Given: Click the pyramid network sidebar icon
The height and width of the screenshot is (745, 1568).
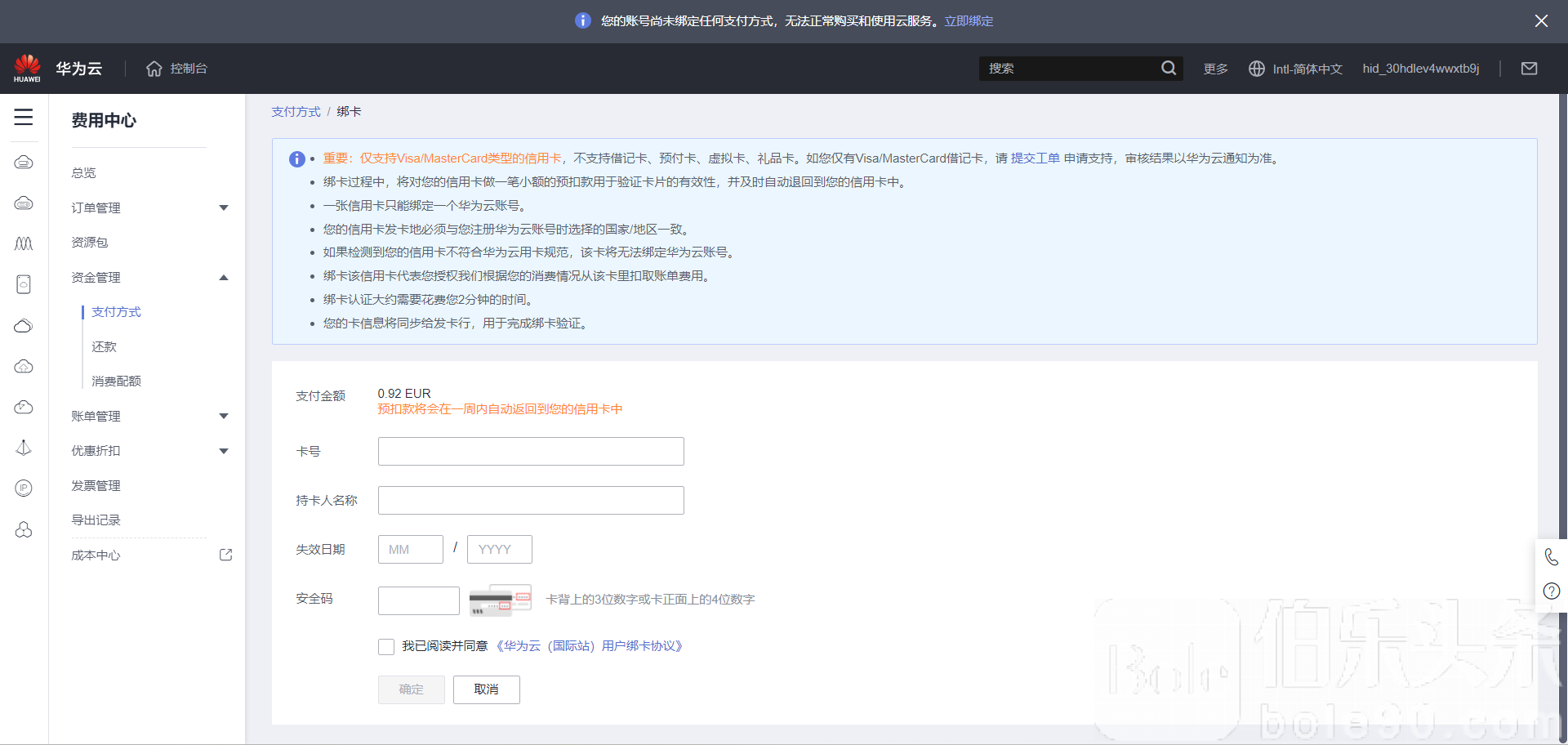Looking at the screenshot, I should 24,448.
